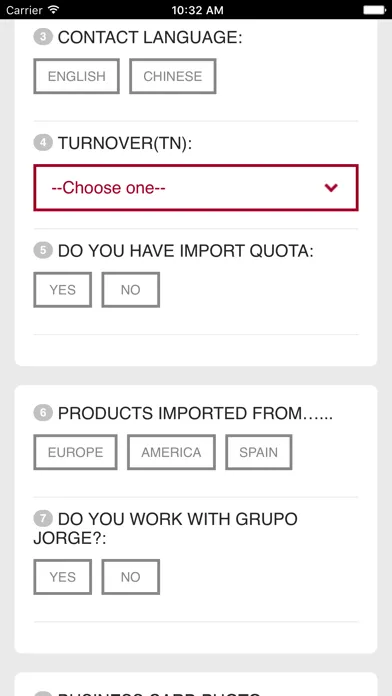
Task: Answer YES to working with Grupo Jorge
Action: pyautogui.click(x=63, y=577)
